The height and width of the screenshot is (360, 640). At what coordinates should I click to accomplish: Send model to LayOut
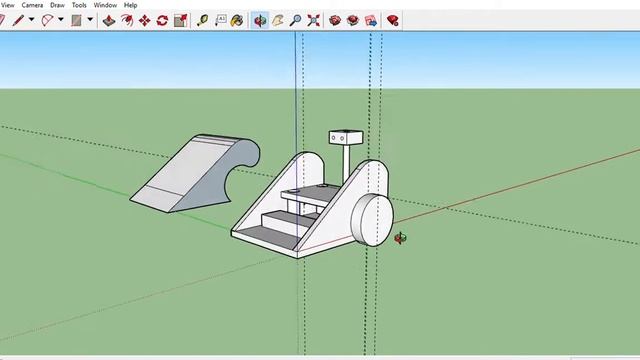371,20
